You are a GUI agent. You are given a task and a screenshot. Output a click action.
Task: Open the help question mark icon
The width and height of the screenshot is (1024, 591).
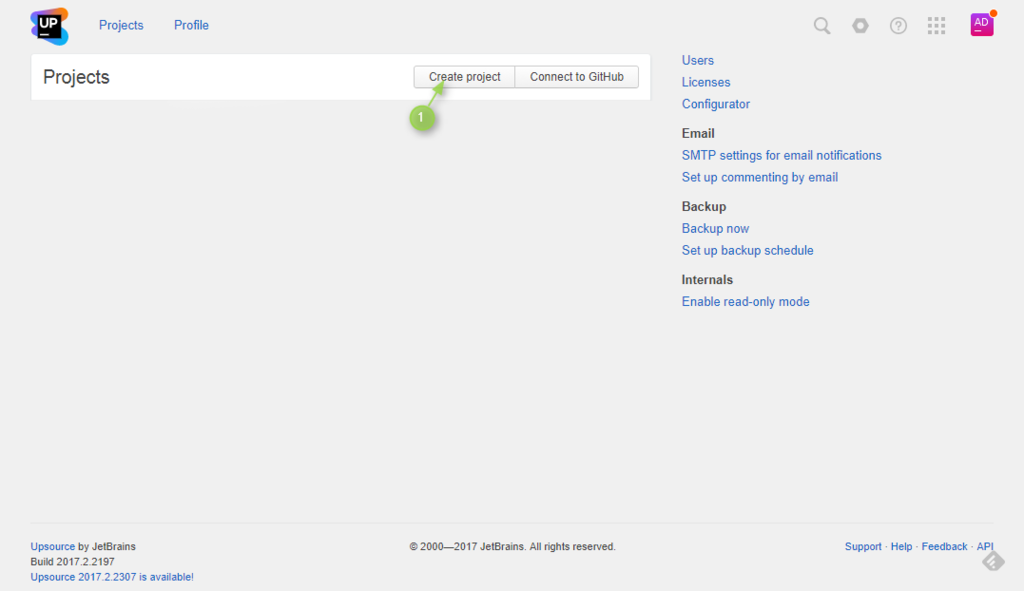899,25
